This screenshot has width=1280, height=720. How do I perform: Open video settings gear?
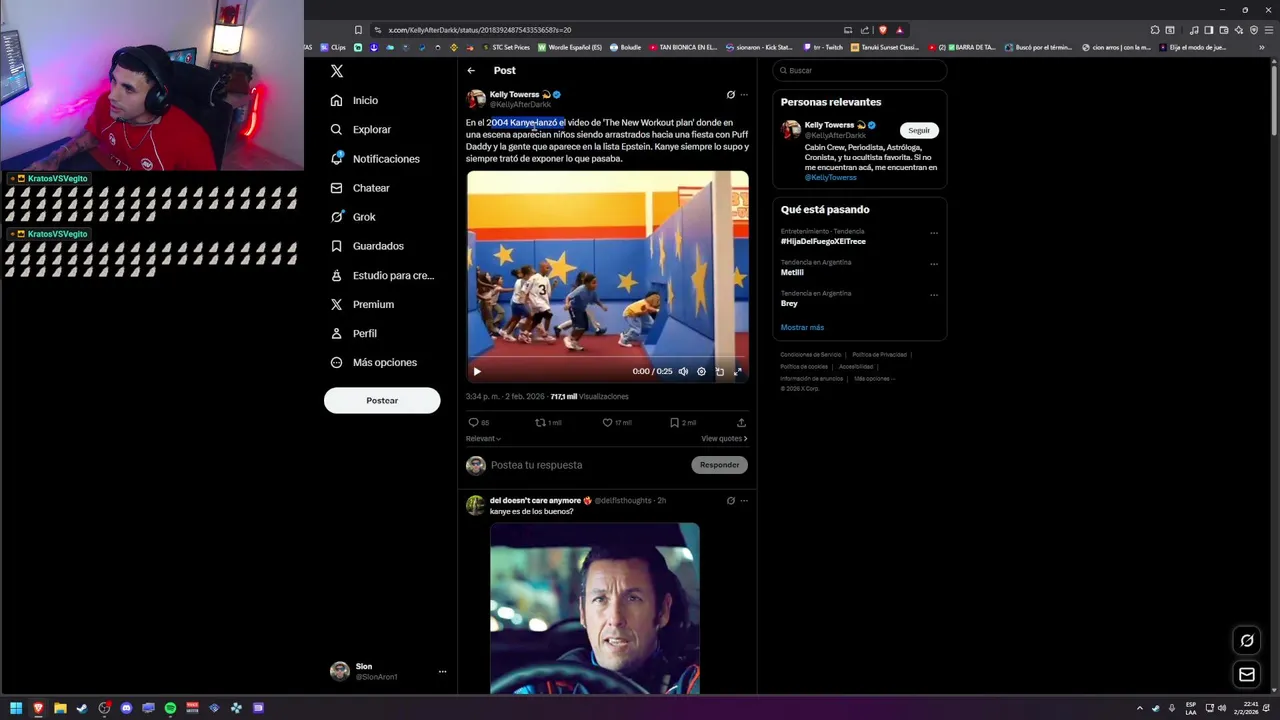click(x=701, y=371)
